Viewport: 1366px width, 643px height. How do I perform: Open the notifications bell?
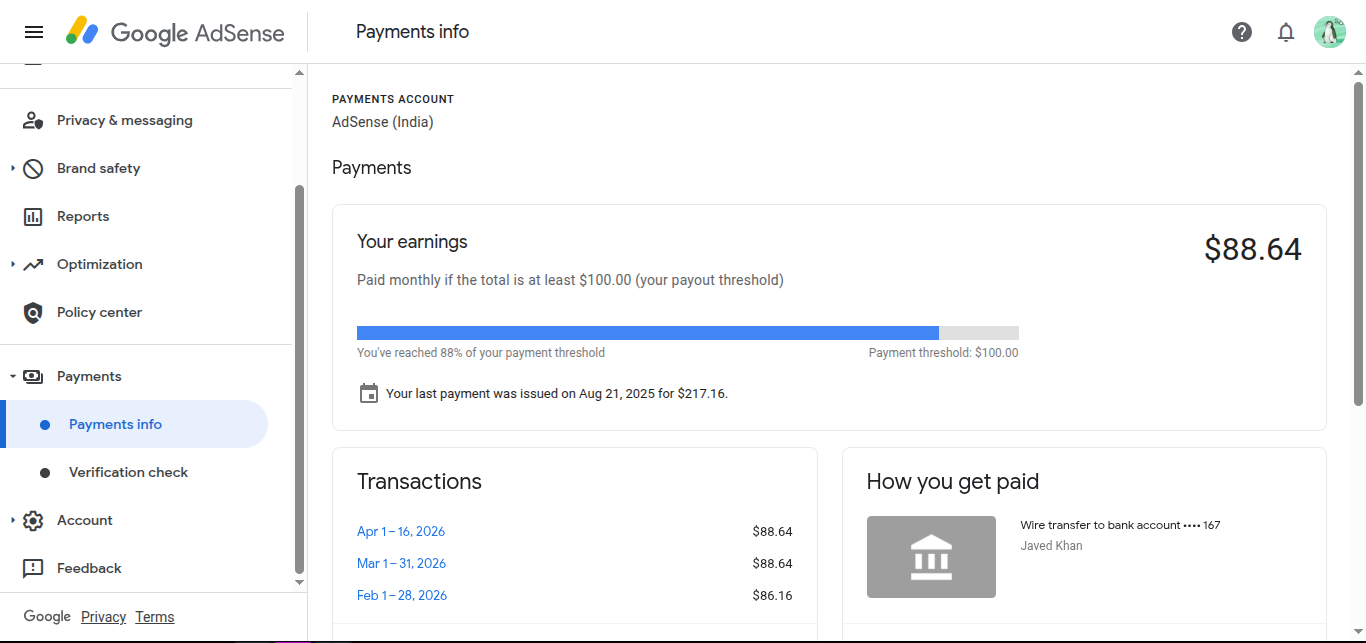tap(1286, 32)
